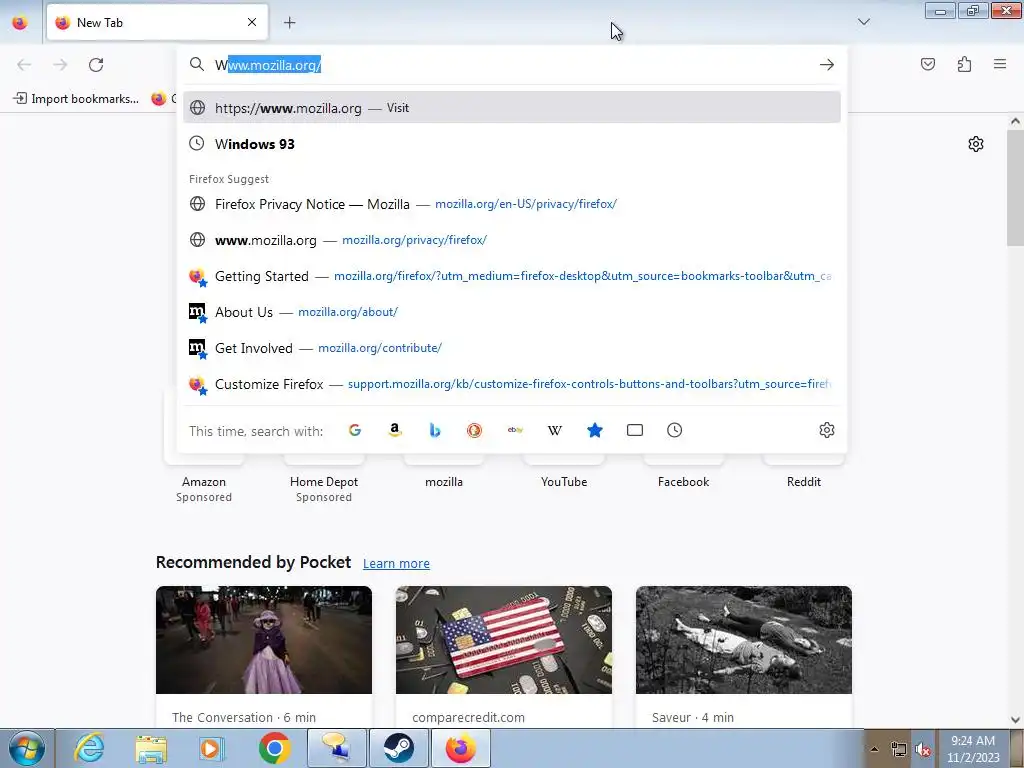Search bookmarks using the star icon
Screen dimensions: 1024x768
pyautogui.click(x=594, y=430)
